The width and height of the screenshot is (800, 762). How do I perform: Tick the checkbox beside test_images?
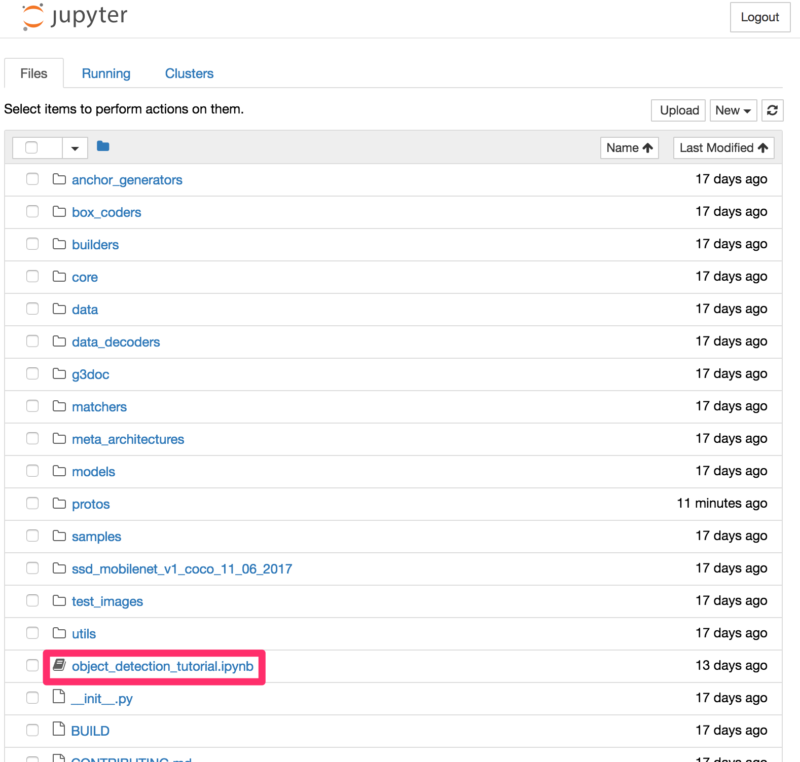(32, 601)
